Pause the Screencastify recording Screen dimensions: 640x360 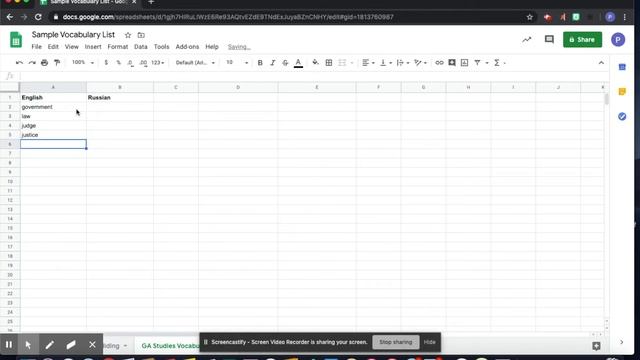[x=9, y=345]
